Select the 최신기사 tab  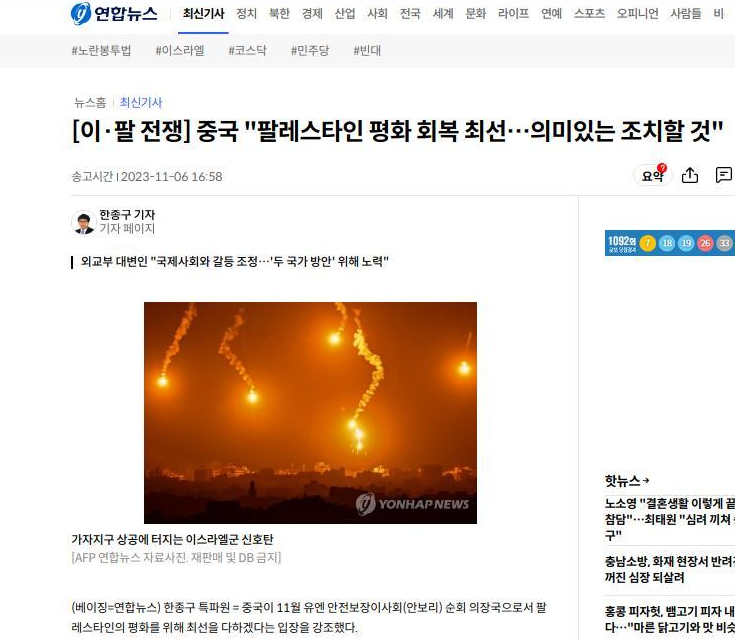point(203,14)
